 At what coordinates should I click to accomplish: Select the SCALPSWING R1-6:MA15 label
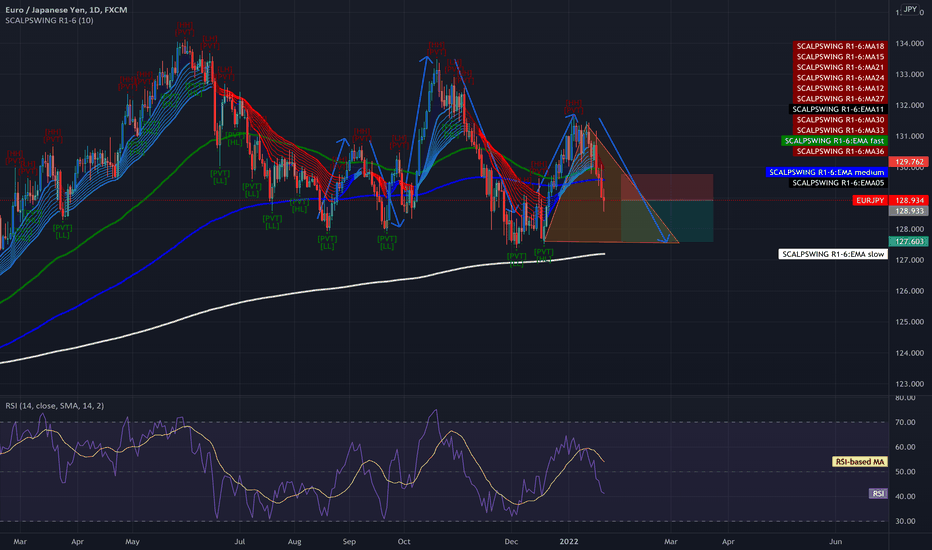[840, 56]
